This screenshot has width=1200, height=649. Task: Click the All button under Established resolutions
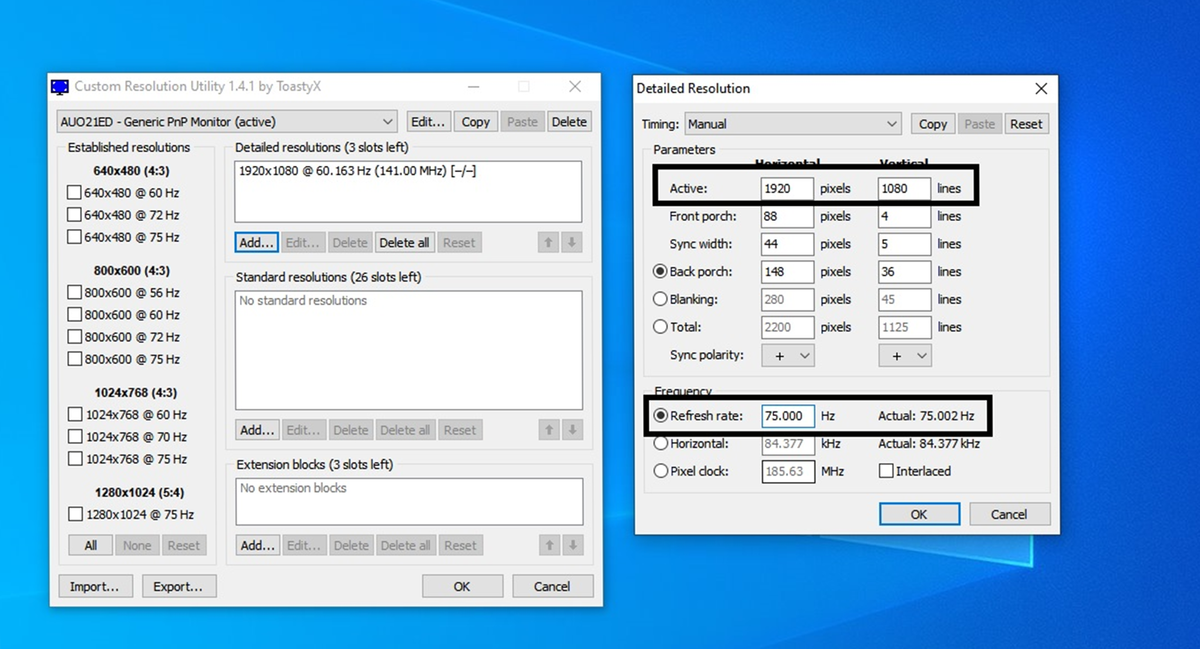[x=91, y=545]
